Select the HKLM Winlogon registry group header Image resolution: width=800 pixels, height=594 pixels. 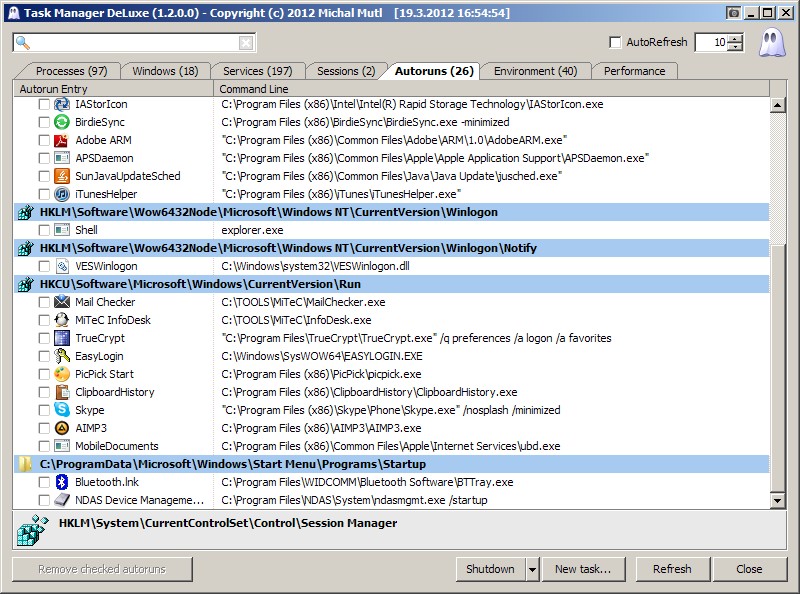391,212
